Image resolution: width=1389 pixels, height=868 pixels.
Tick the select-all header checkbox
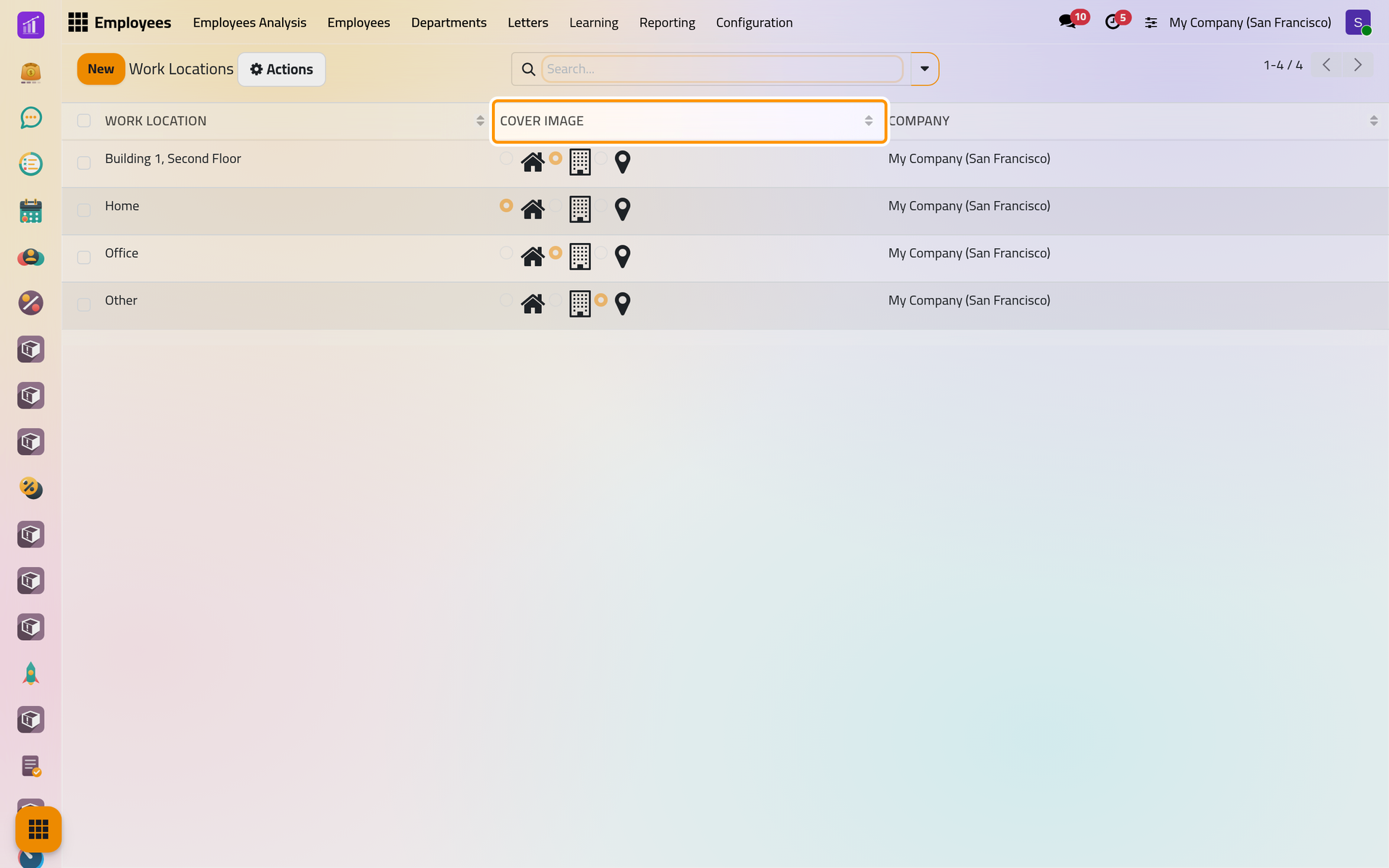[84, 121]
